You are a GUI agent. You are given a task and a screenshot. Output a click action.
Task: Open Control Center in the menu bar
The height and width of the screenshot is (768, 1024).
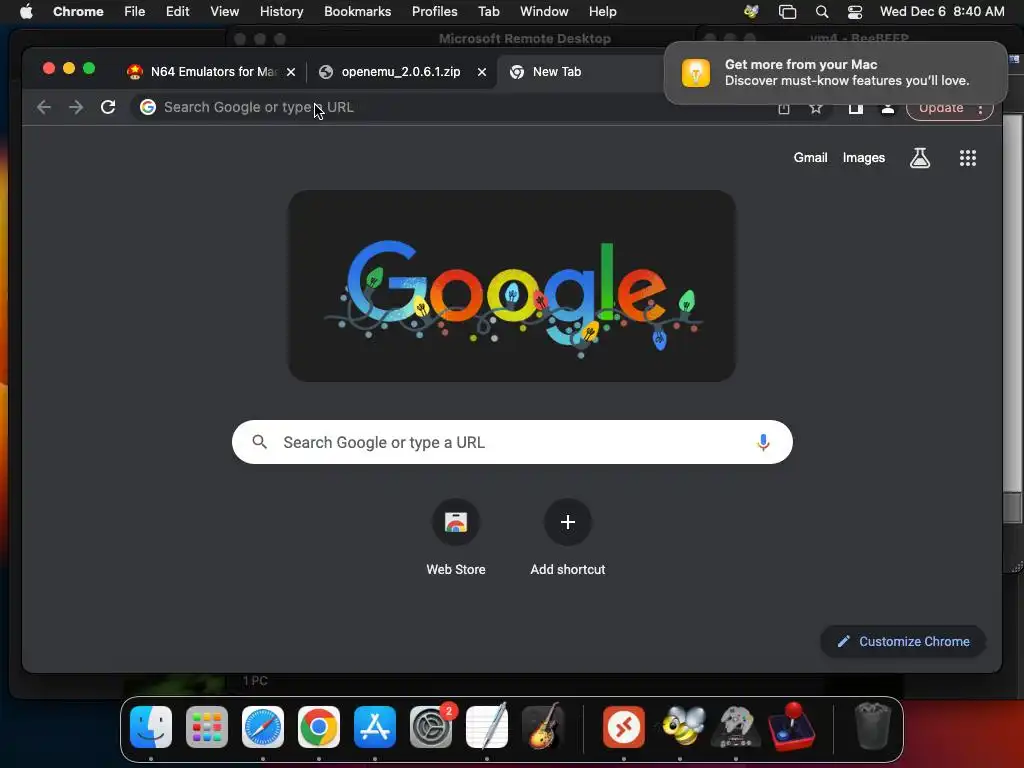coord(854,12)
